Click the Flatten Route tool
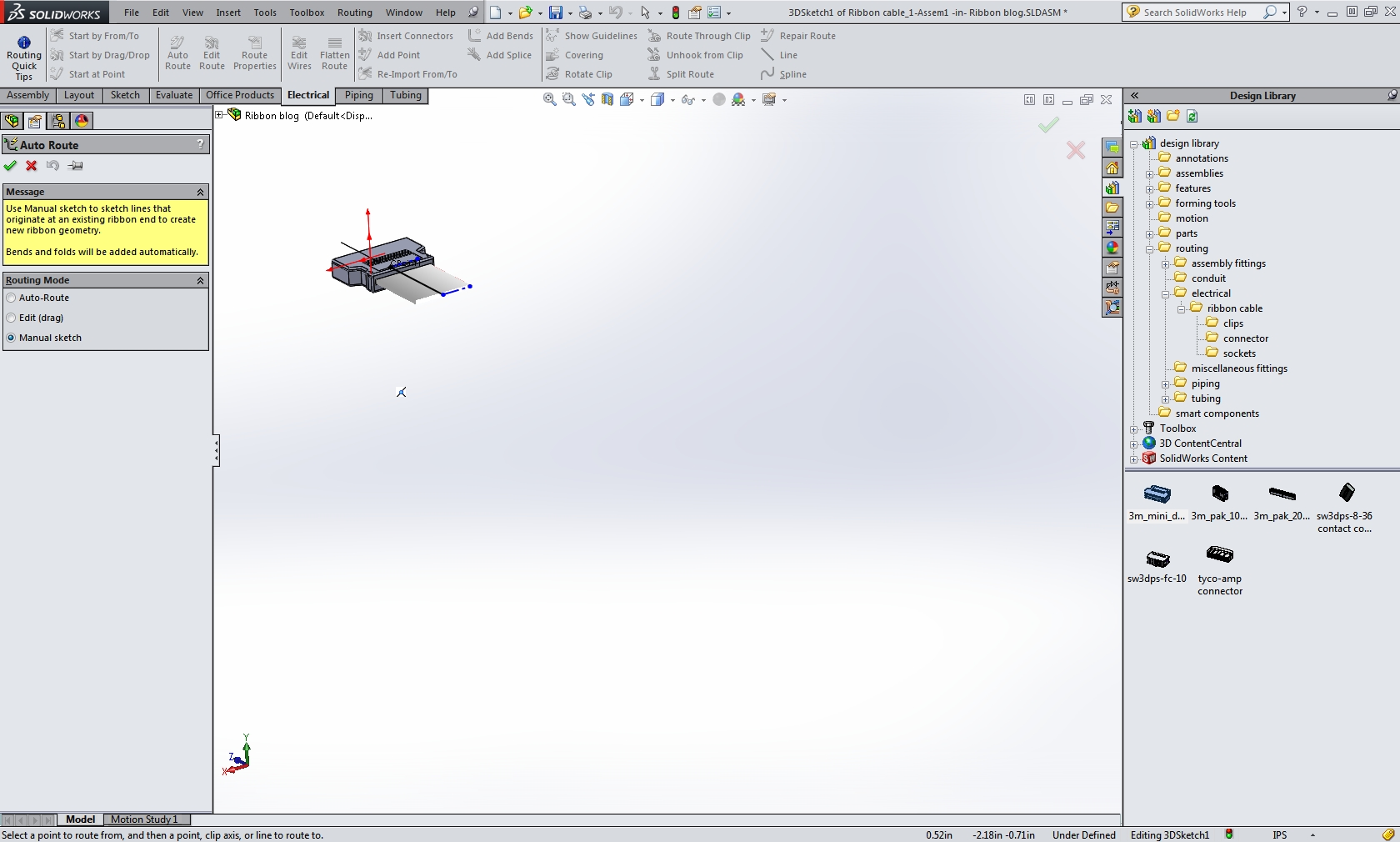Image resolution: width=1400 pixels, height=842 pixels. 334,52
